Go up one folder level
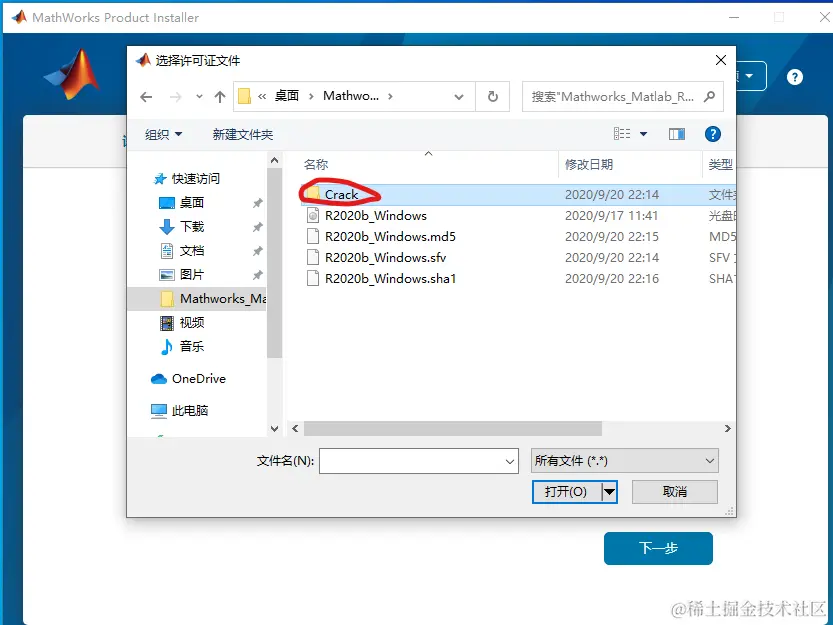This screenshot has height=625, width=833. point(219,97)
